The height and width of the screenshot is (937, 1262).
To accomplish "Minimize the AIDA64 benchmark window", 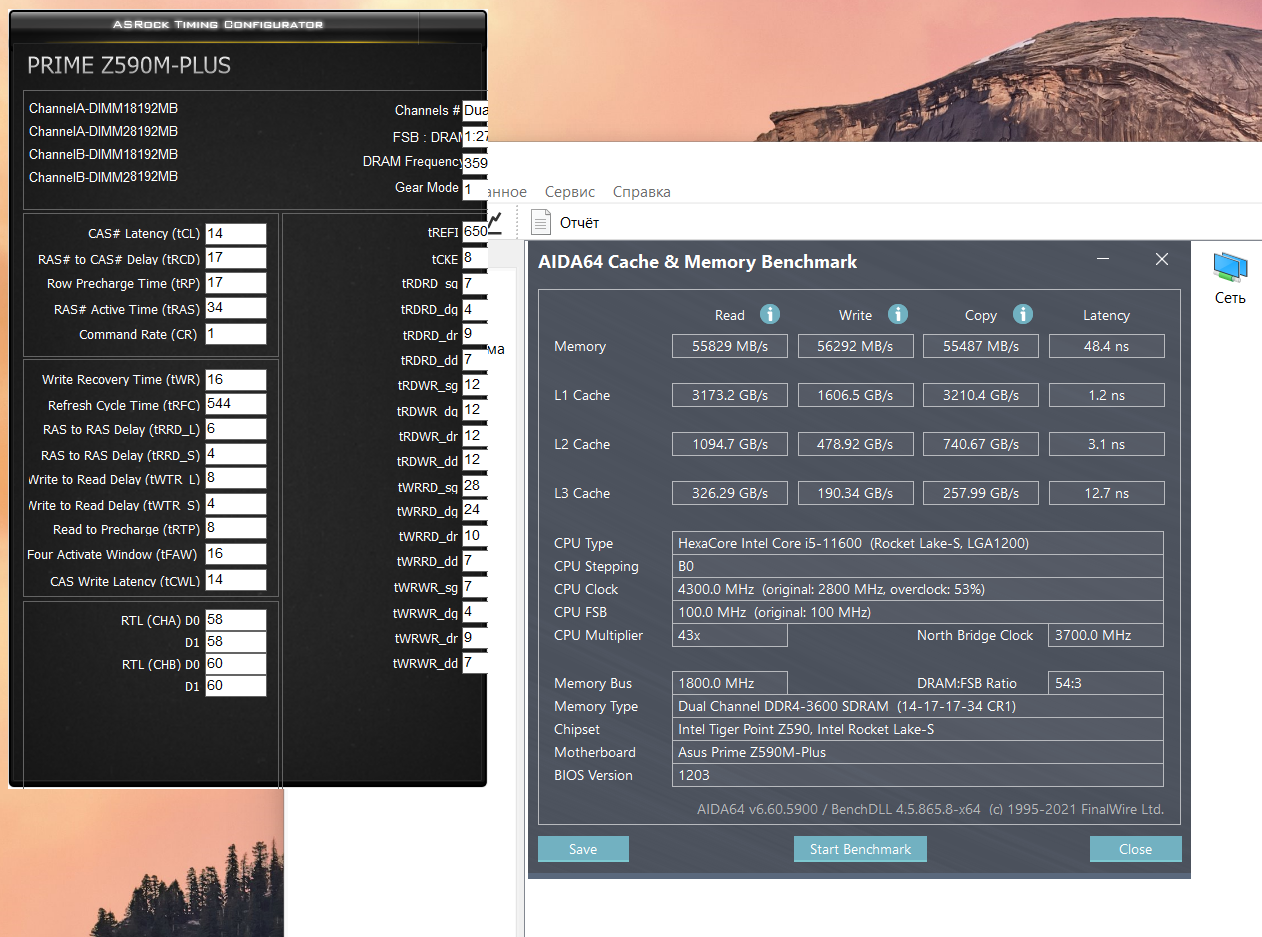I will [x=1103, y=260].
